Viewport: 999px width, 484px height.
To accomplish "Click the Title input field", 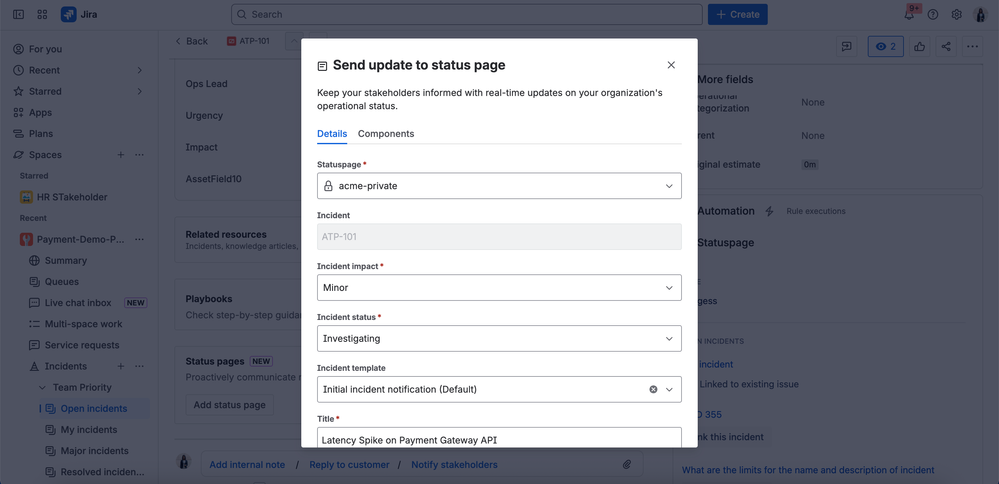I will click(499, 438).
